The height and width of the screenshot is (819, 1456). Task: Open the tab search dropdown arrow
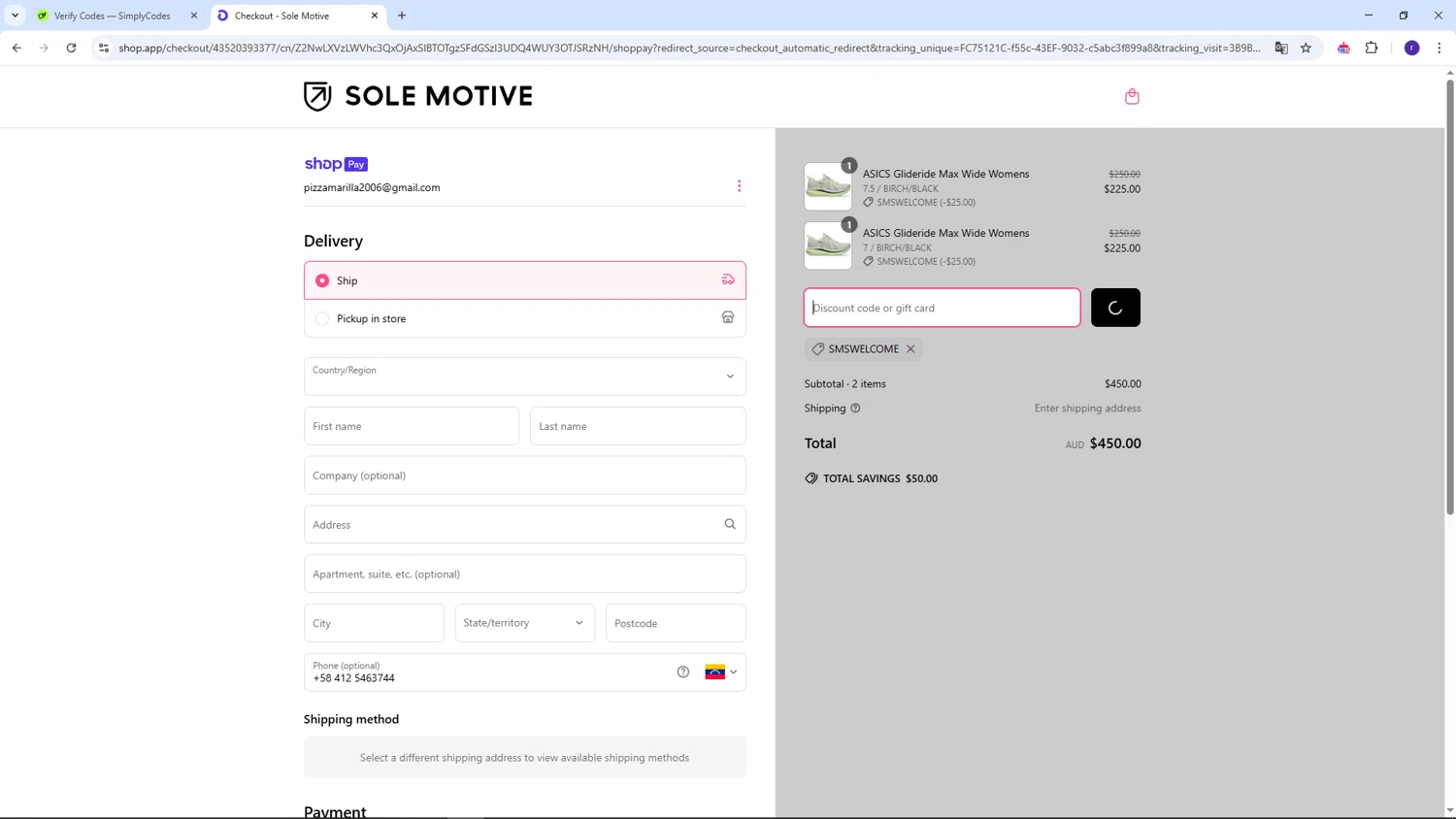click(x=15, y=16)
